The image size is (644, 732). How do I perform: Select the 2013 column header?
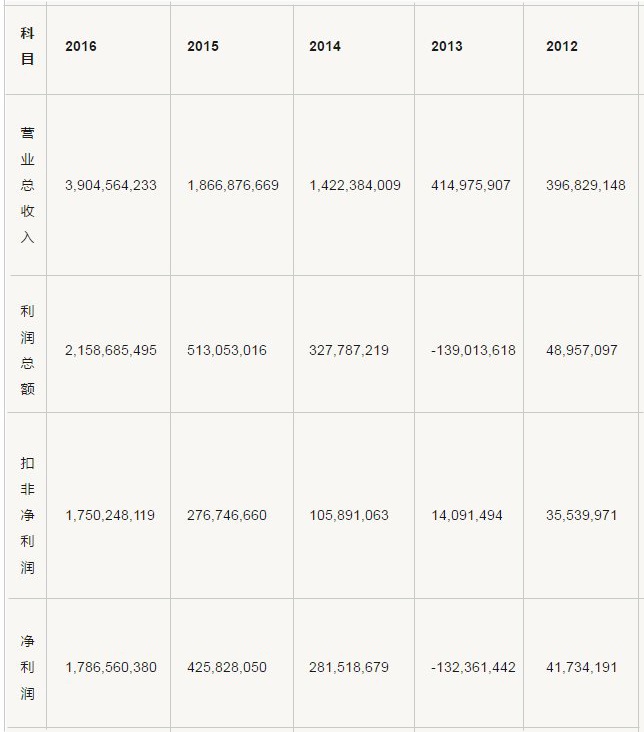point(447,46)
